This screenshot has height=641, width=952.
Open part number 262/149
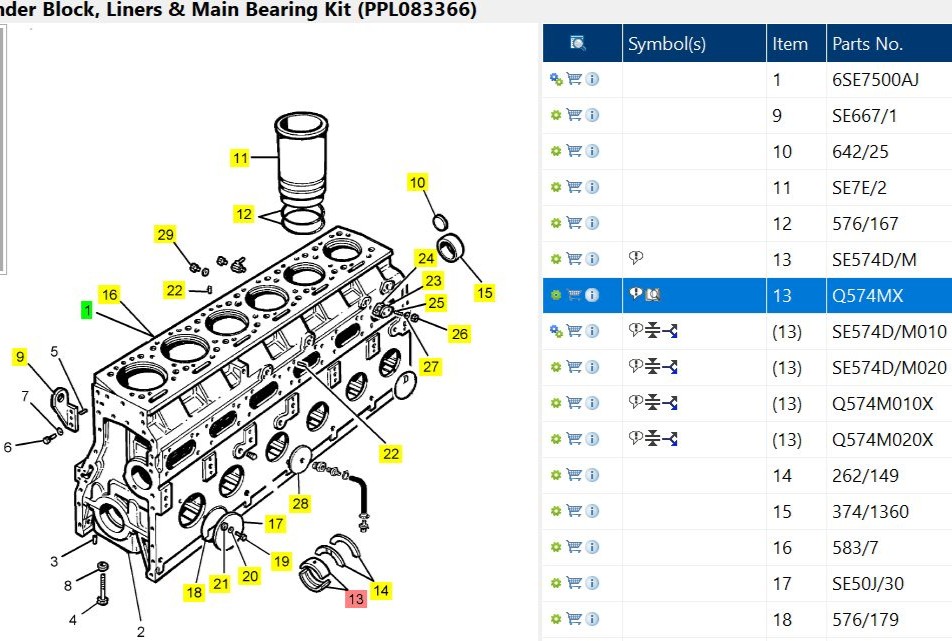pyautogui.click(x=865, y=475)
